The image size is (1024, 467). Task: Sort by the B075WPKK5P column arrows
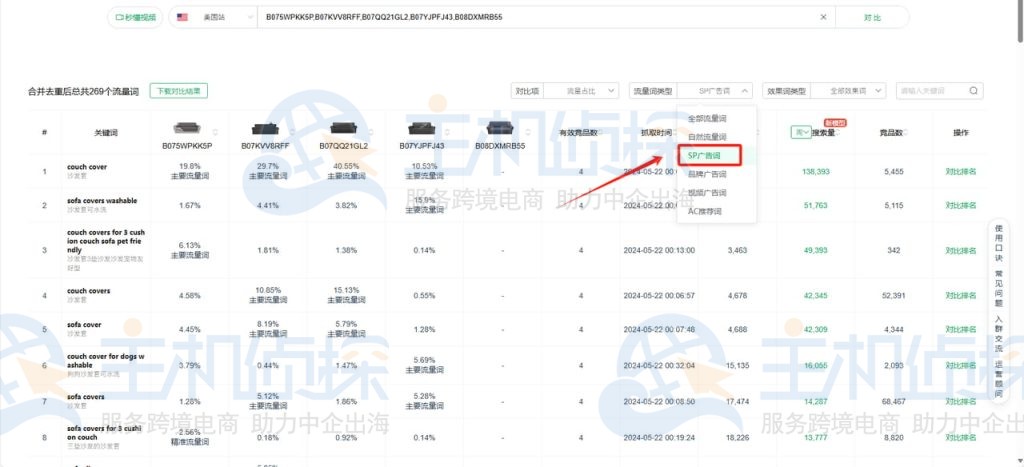point(215,133)
